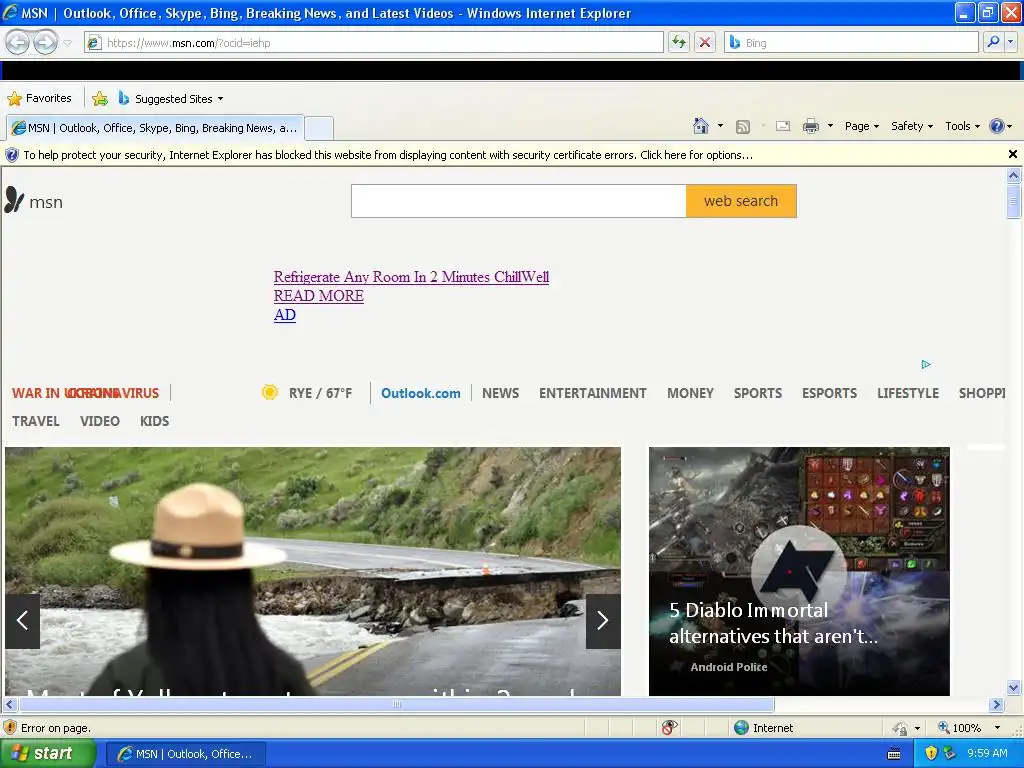Click the AD link

pyautogui.click(x=285, y=315)
